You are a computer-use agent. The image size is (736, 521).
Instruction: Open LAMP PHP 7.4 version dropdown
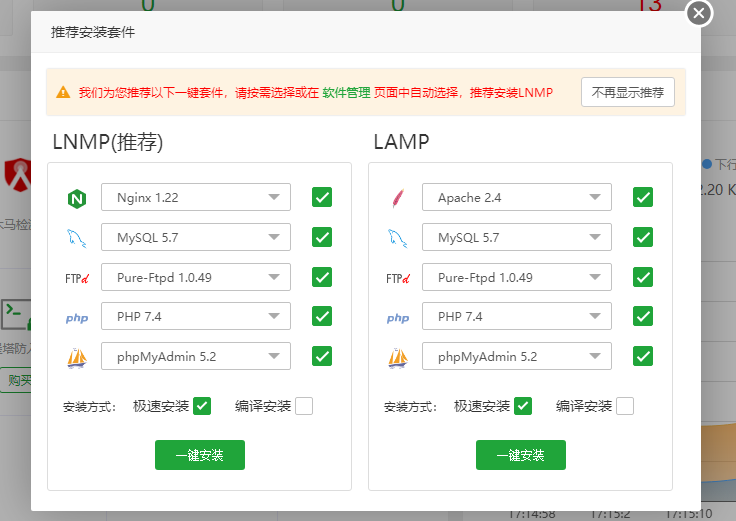coord(517,316)
